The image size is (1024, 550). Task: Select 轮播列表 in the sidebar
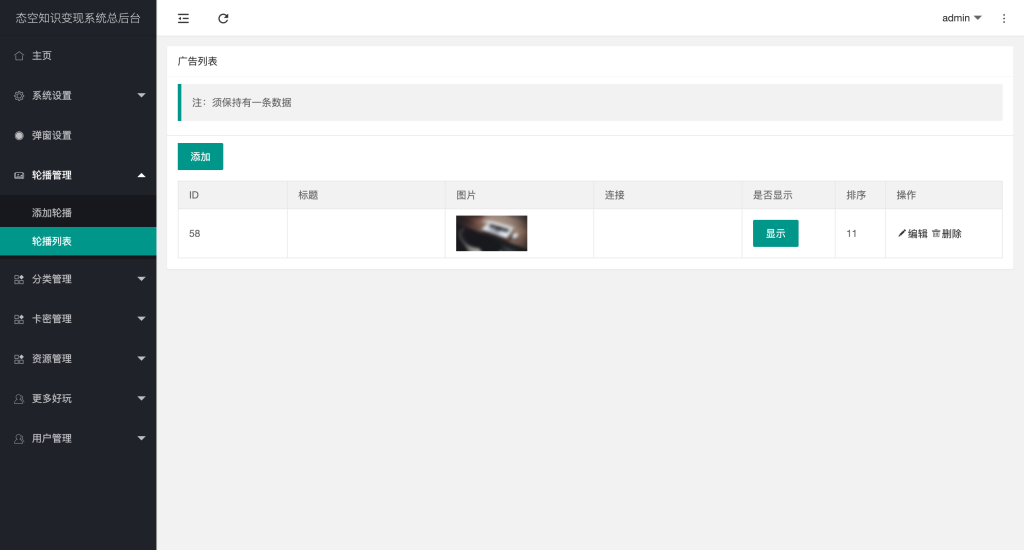(52, 241)
